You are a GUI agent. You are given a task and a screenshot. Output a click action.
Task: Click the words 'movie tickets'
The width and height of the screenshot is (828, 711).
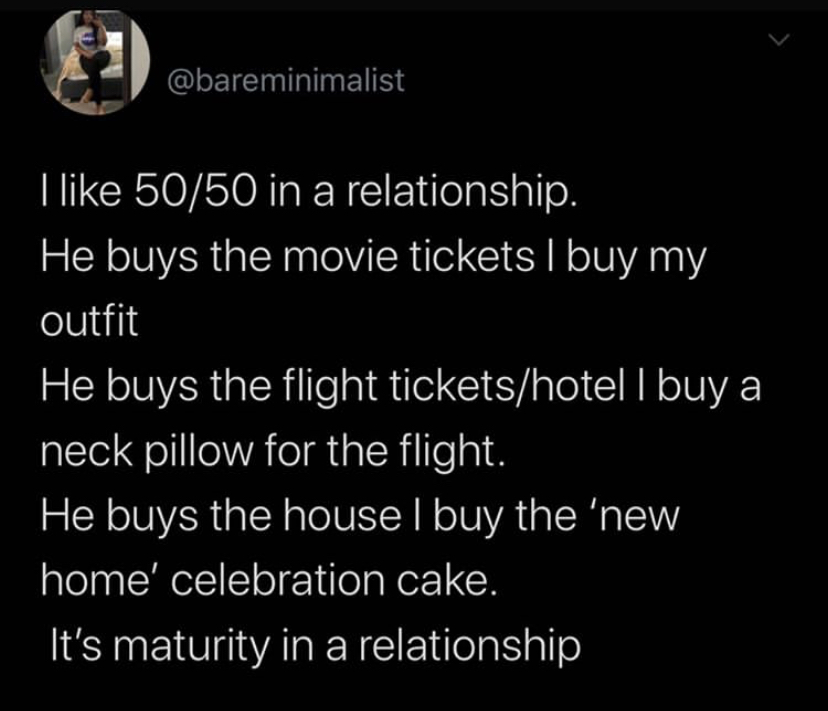click(409, 256)
